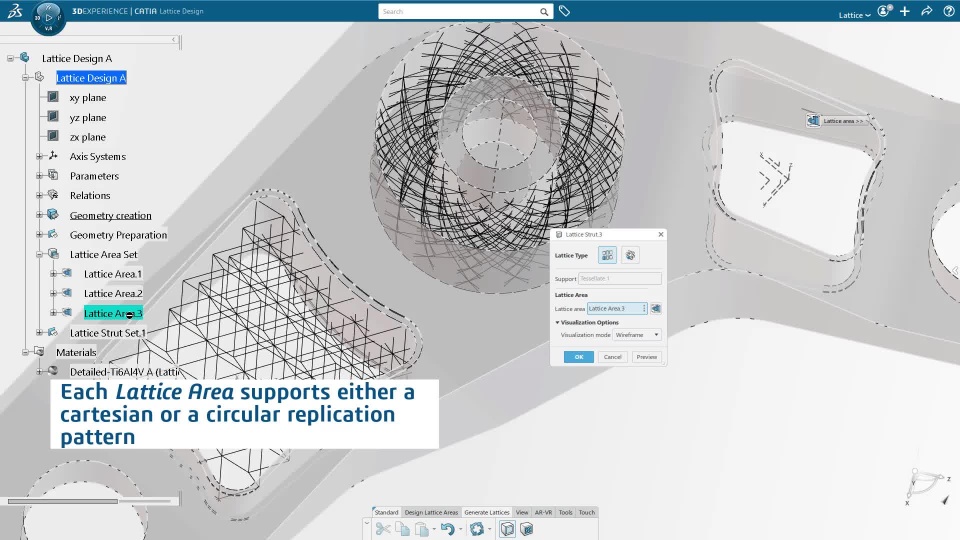
Task: Switch to the Design Lattice Areas tab
Action: [x=431, y=512]
